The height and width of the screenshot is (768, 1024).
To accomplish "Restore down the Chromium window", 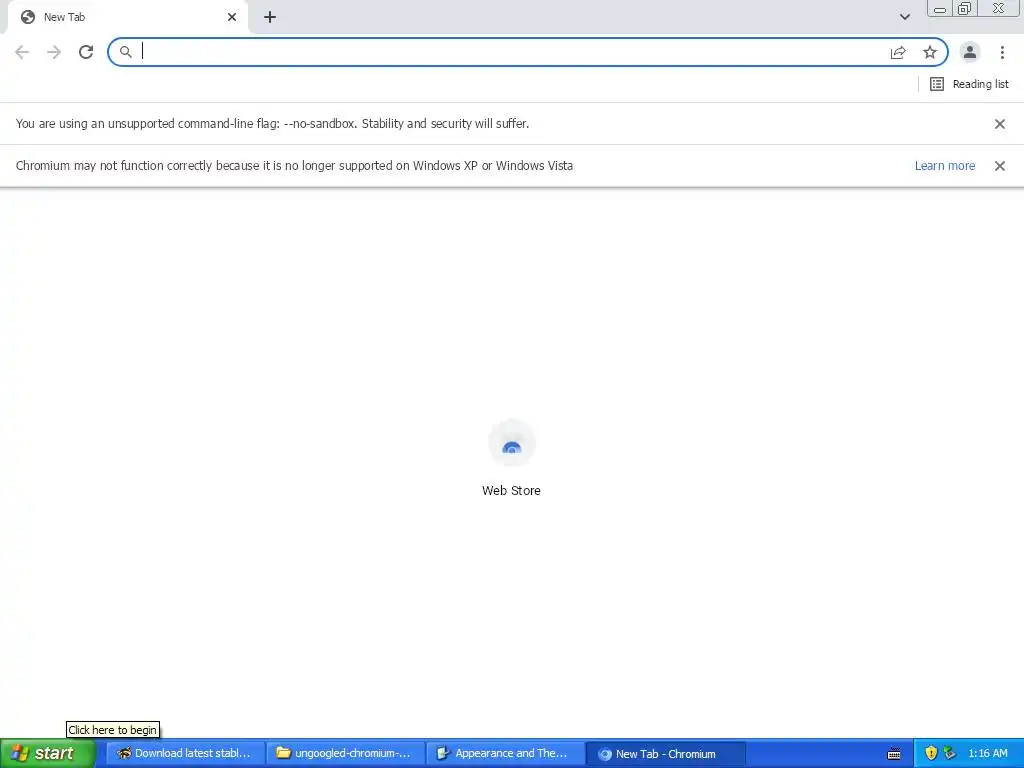I will pos(964,8).
